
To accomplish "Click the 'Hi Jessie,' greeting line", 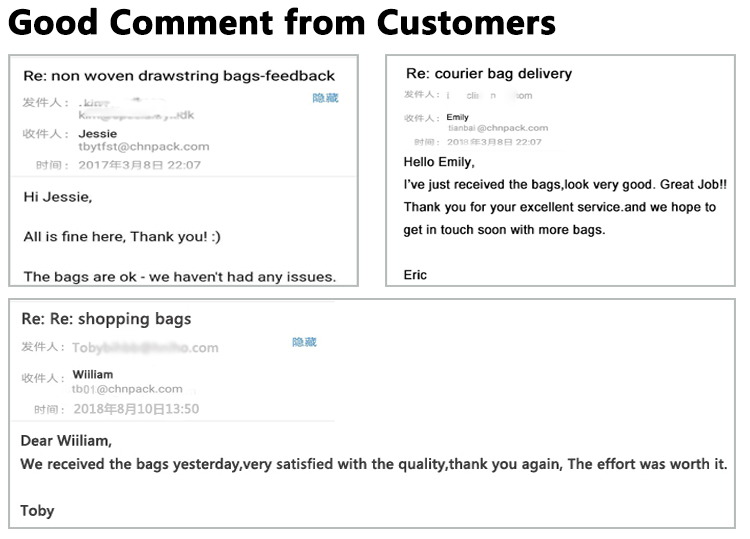I will click(57, 197).
